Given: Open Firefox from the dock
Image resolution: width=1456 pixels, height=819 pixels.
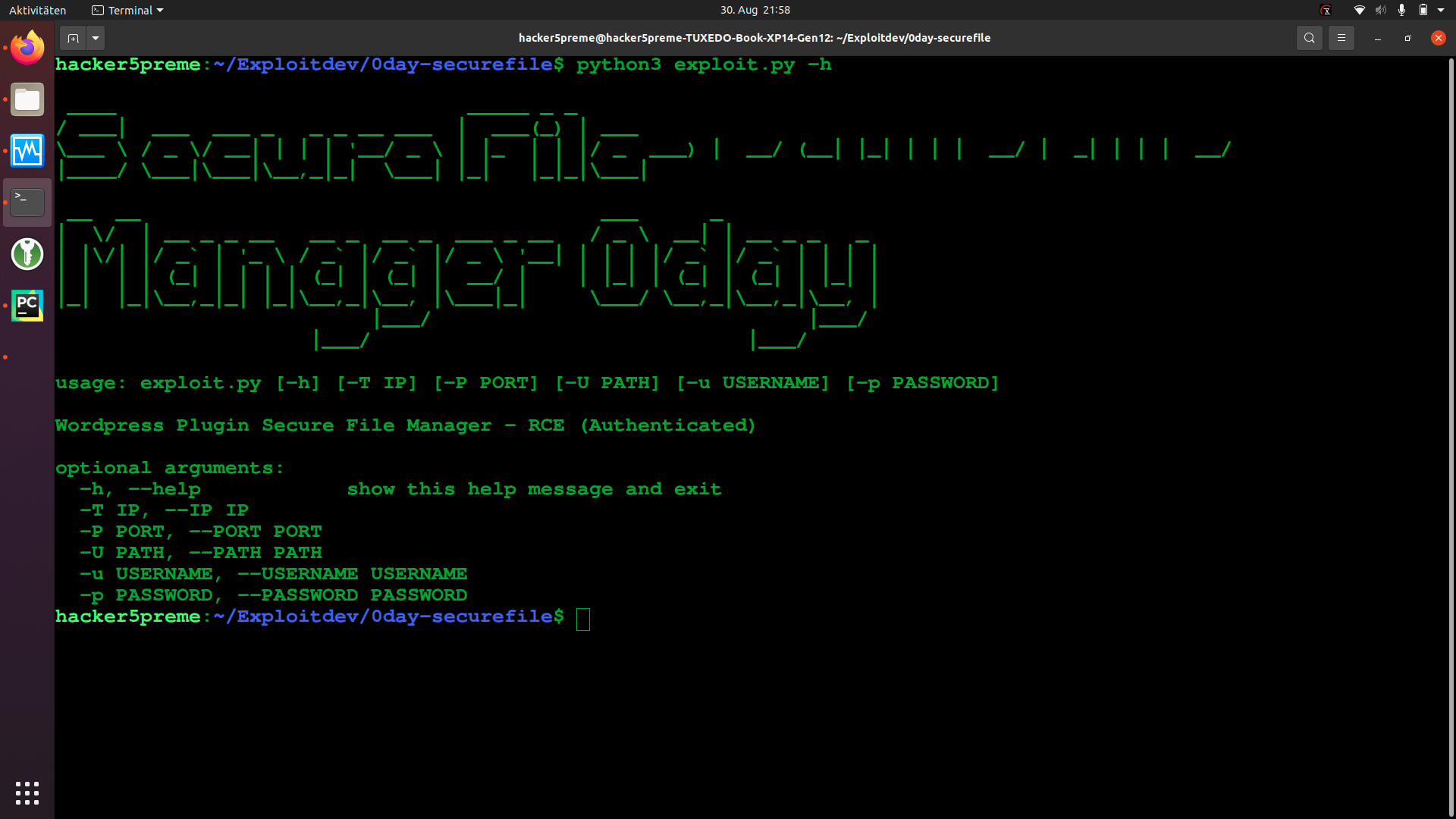Looking at the screenshot, I should pos(27,48).
